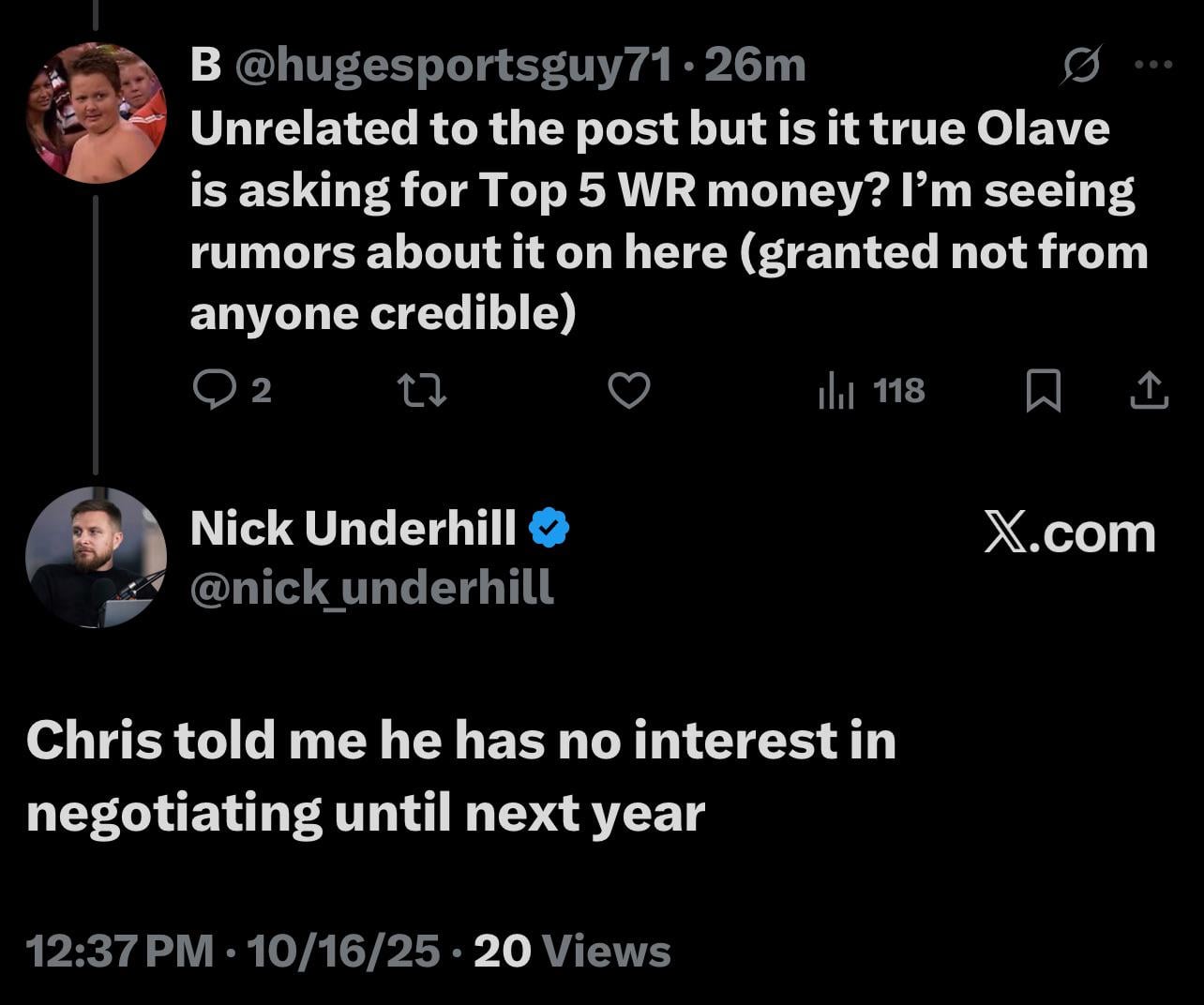Click the X.com logo
Screen dimensions: 1204x1005
pyautogui.click(x=1069, y=533)
